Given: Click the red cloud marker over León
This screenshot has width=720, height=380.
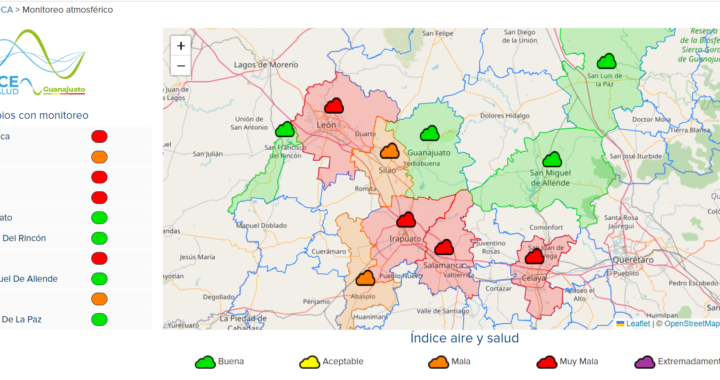Looking at the screenshot, I should point(334,106).
